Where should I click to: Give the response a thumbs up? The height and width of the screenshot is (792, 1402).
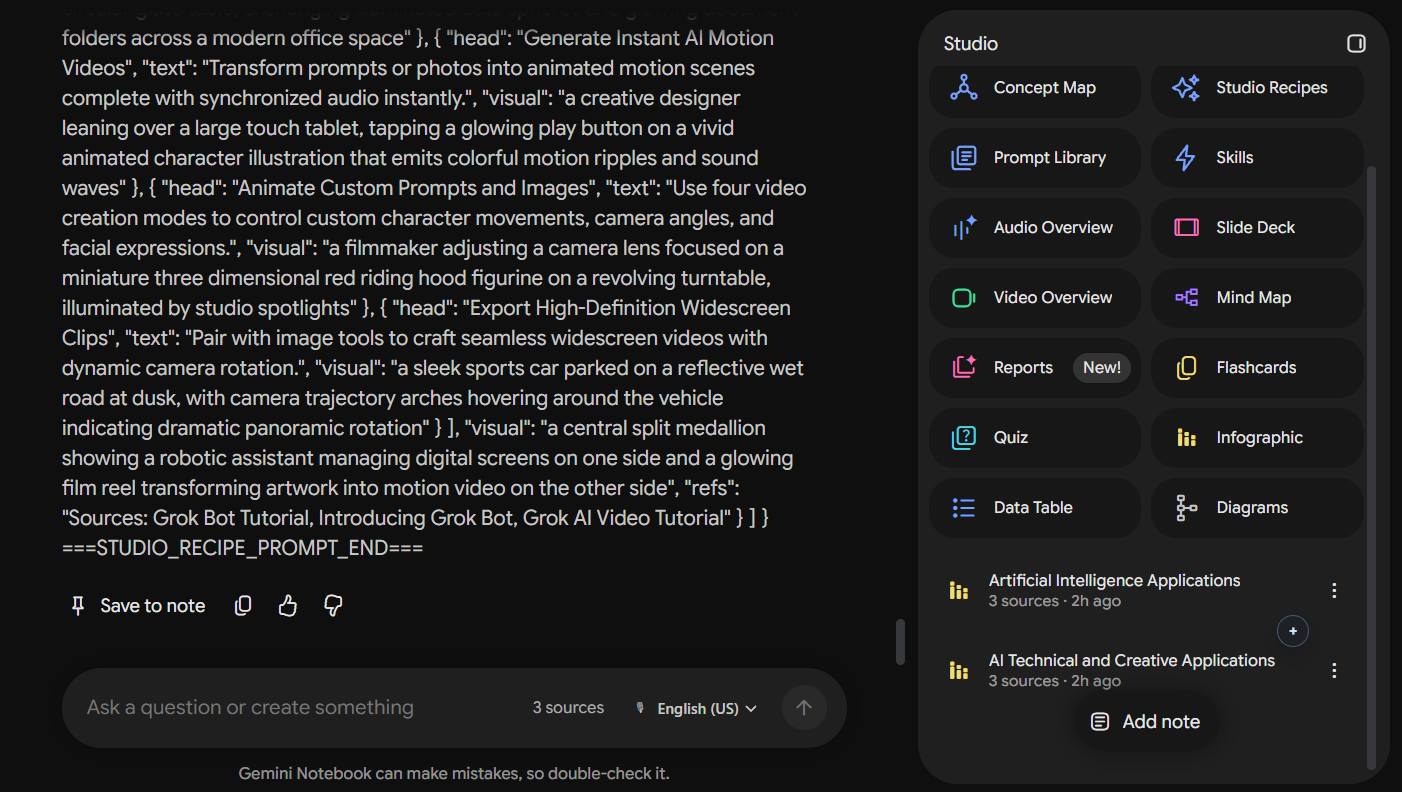pyautogui.click(x=288, y=606)
